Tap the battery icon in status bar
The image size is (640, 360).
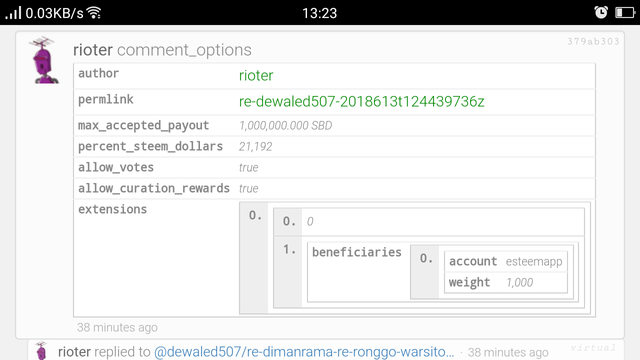(625, 13)
